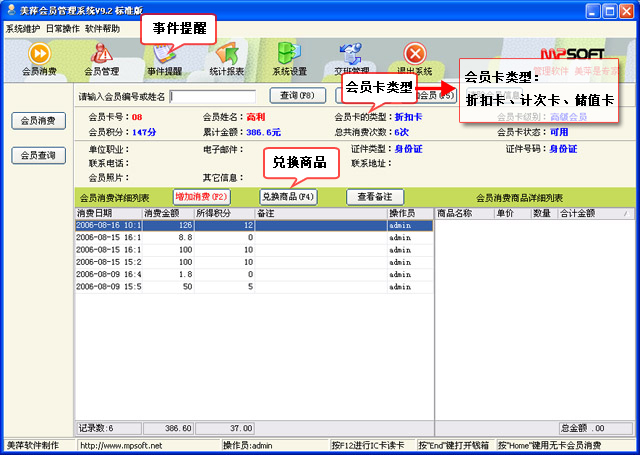Open the 系统维护 menu

[x=23, y=29]
